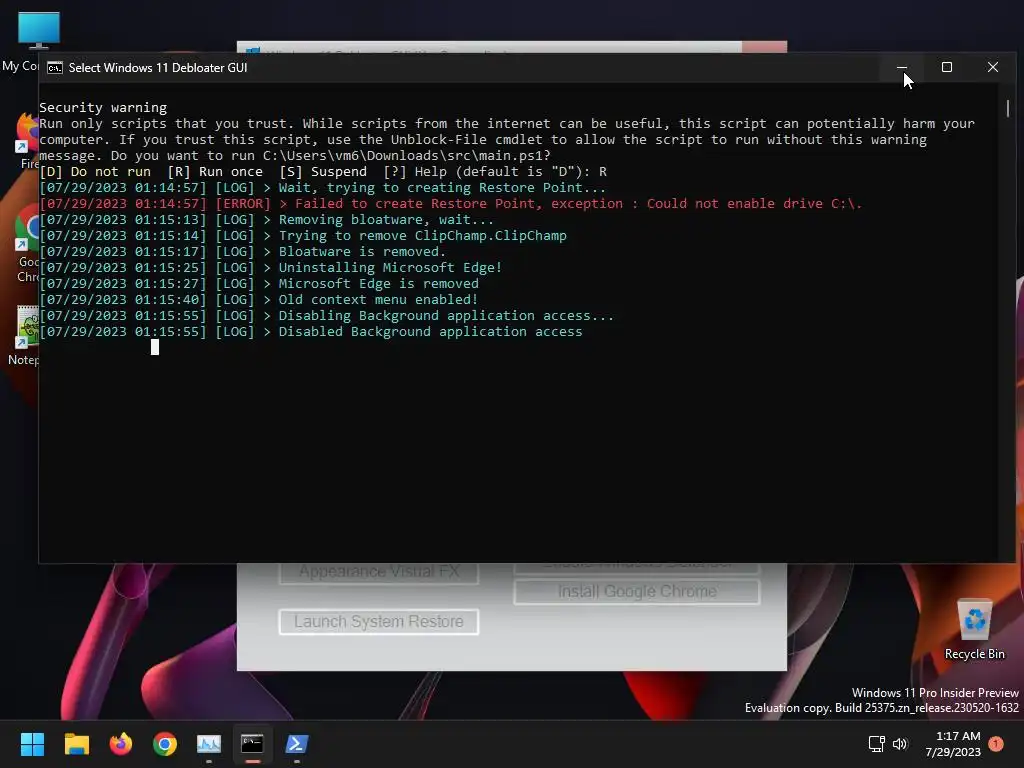Open the Recycle Bin desktop icon
1024x768 pixels.
point(974,629)
